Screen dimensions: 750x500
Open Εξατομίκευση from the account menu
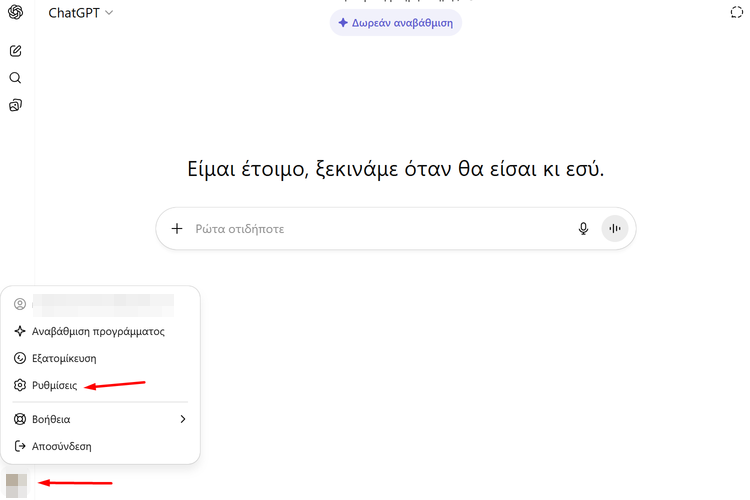[x=64, y=358]
